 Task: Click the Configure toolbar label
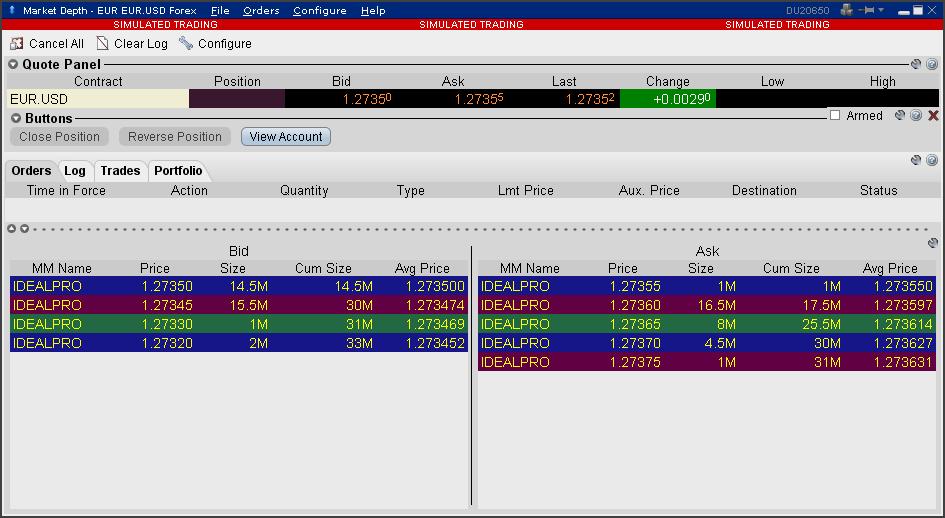click(x=225, y=43)
